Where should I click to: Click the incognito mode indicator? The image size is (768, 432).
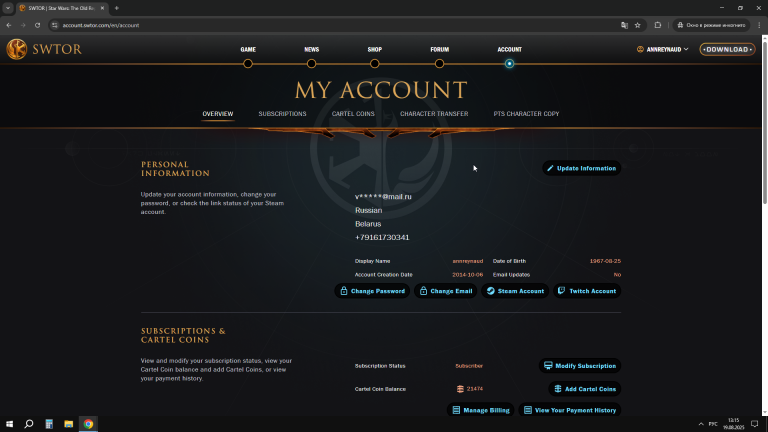point(712,25)
